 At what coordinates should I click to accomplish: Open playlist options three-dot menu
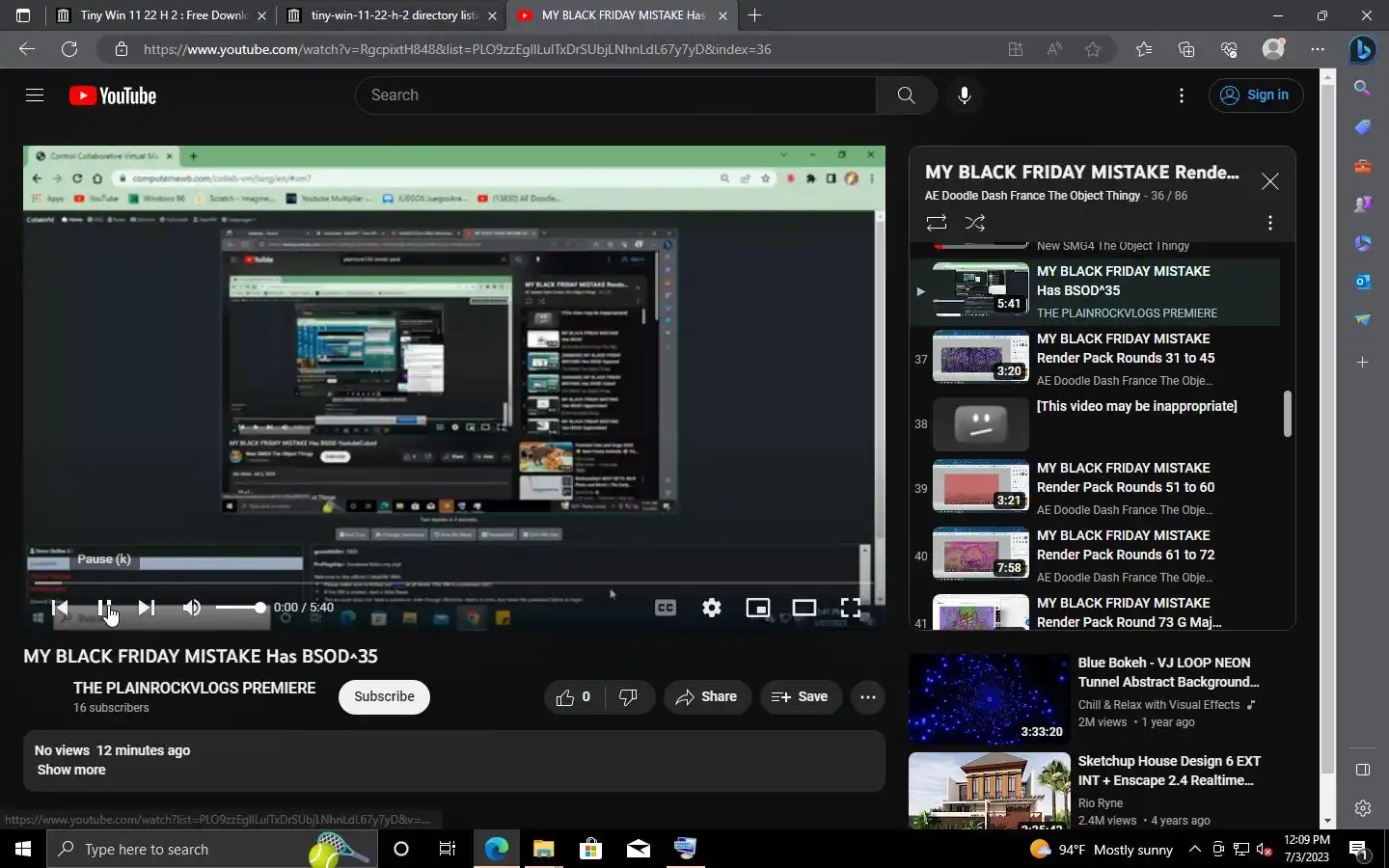(x=1270, y=223)
